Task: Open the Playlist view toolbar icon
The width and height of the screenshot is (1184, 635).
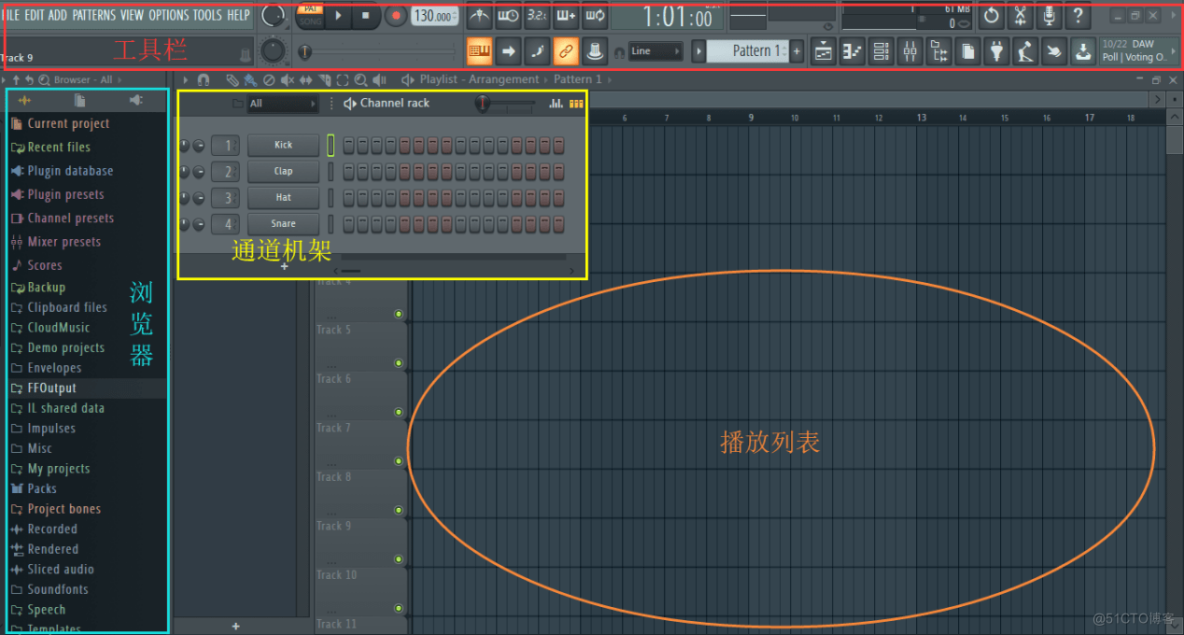Action: click(x=824, y=51)
